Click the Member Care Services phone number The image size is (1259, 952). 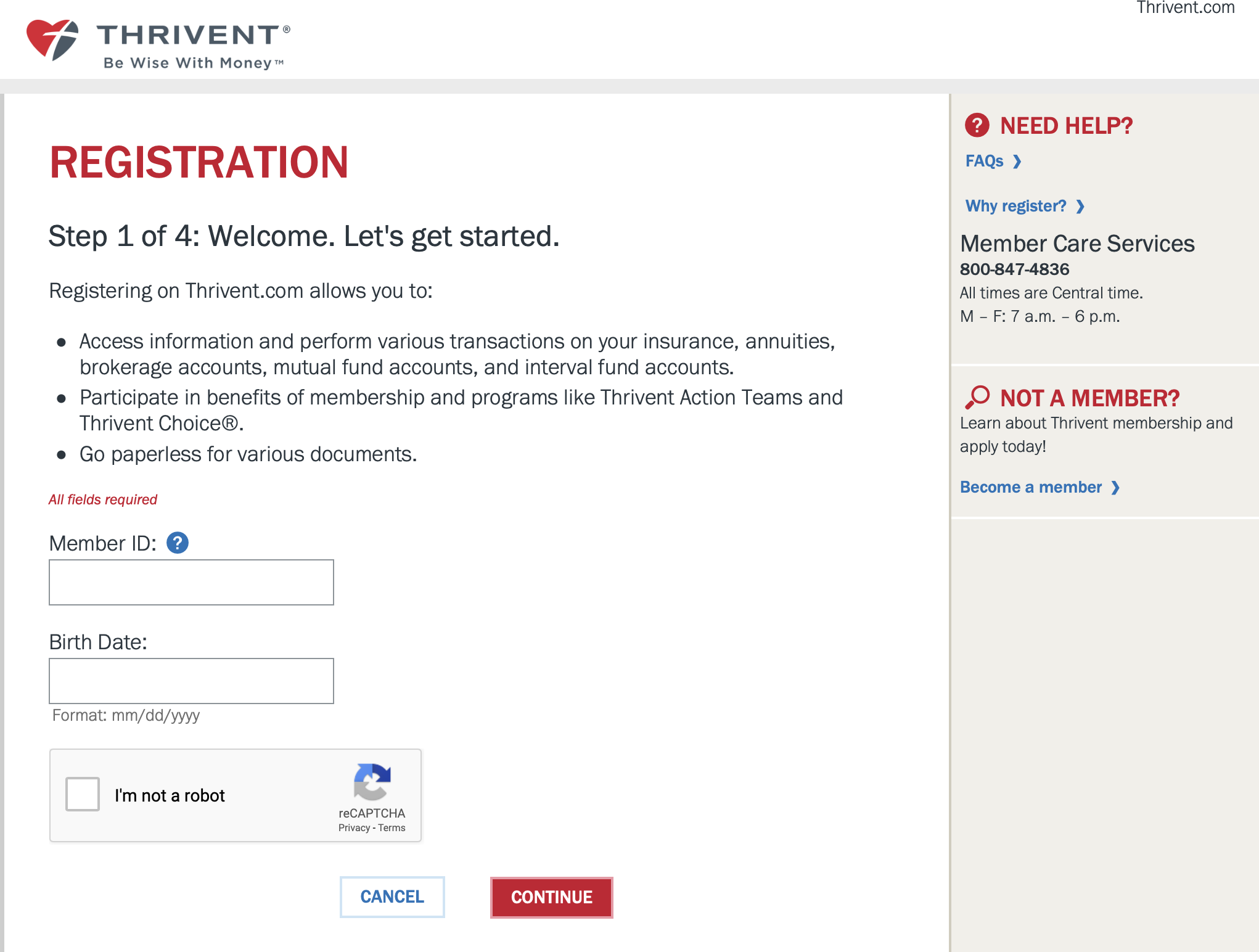[1014, 269]
